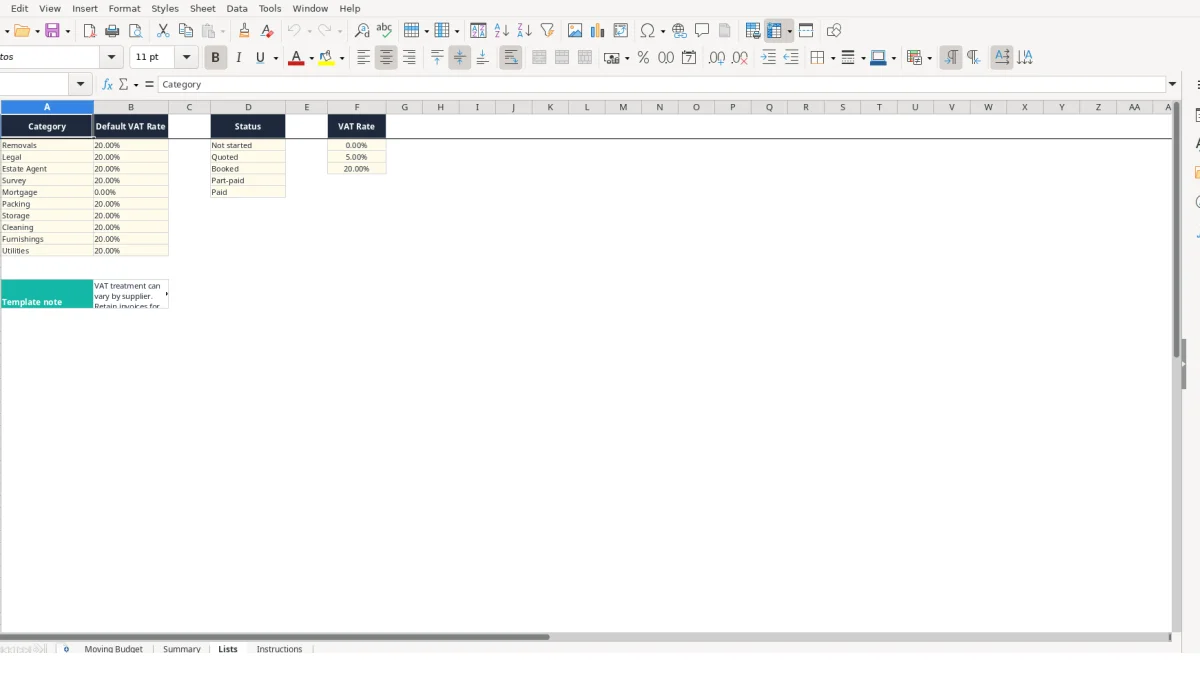Expand font color palette arrow
The height and width of the screenshot is (675, 1200).
pyautogui.click(x=311, y=58)
